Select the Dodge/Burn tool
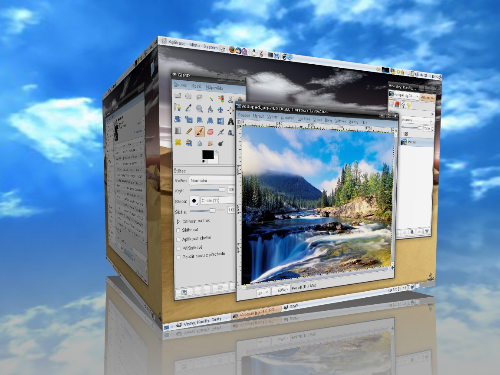The height and width of the screenshot is (375, 500). [x=220, y=144]
